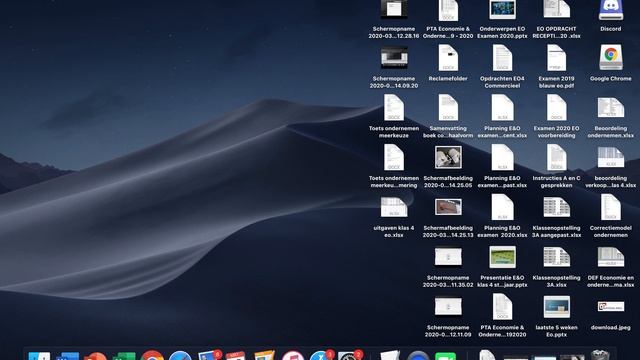Select Schermafbeelding 2020-0...14.25.05 image
Viewport: 640px width, 360px height.
coord(448,157)
